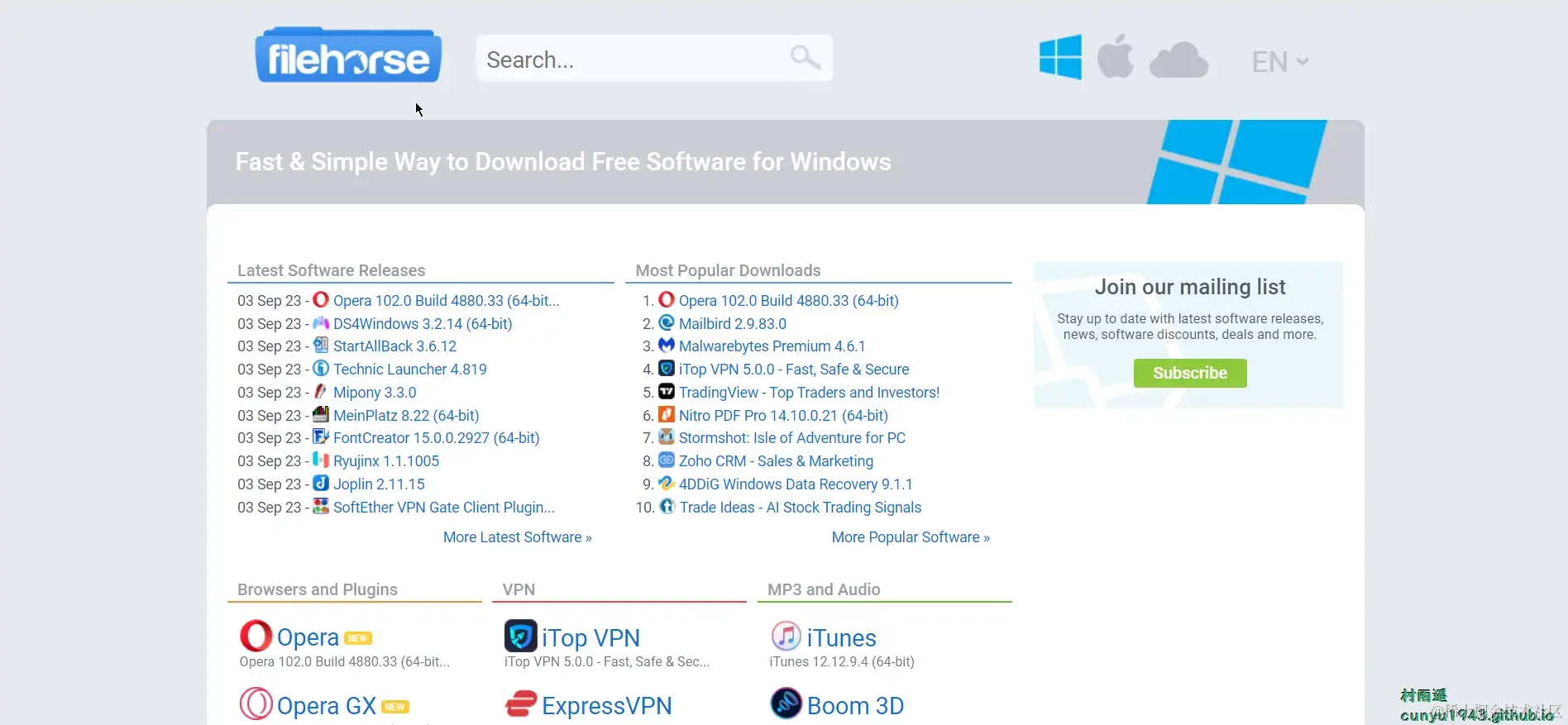Click Mipony icon in releases list

[321, 392]
